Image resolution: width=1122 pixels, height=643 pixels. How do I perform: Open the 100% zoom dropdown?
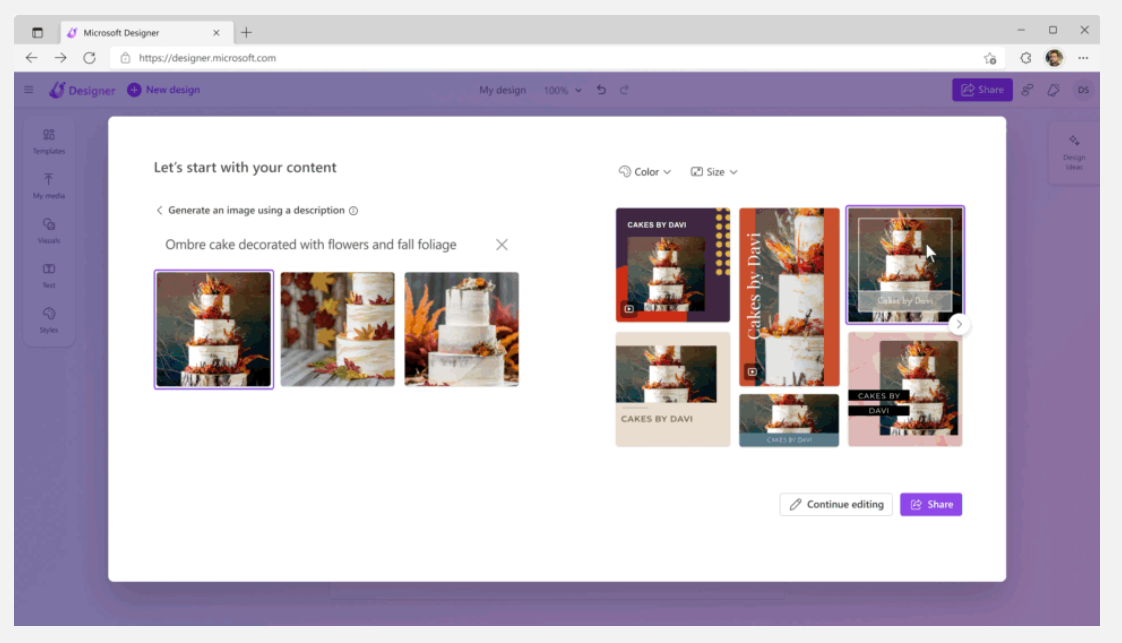[562, 90]
